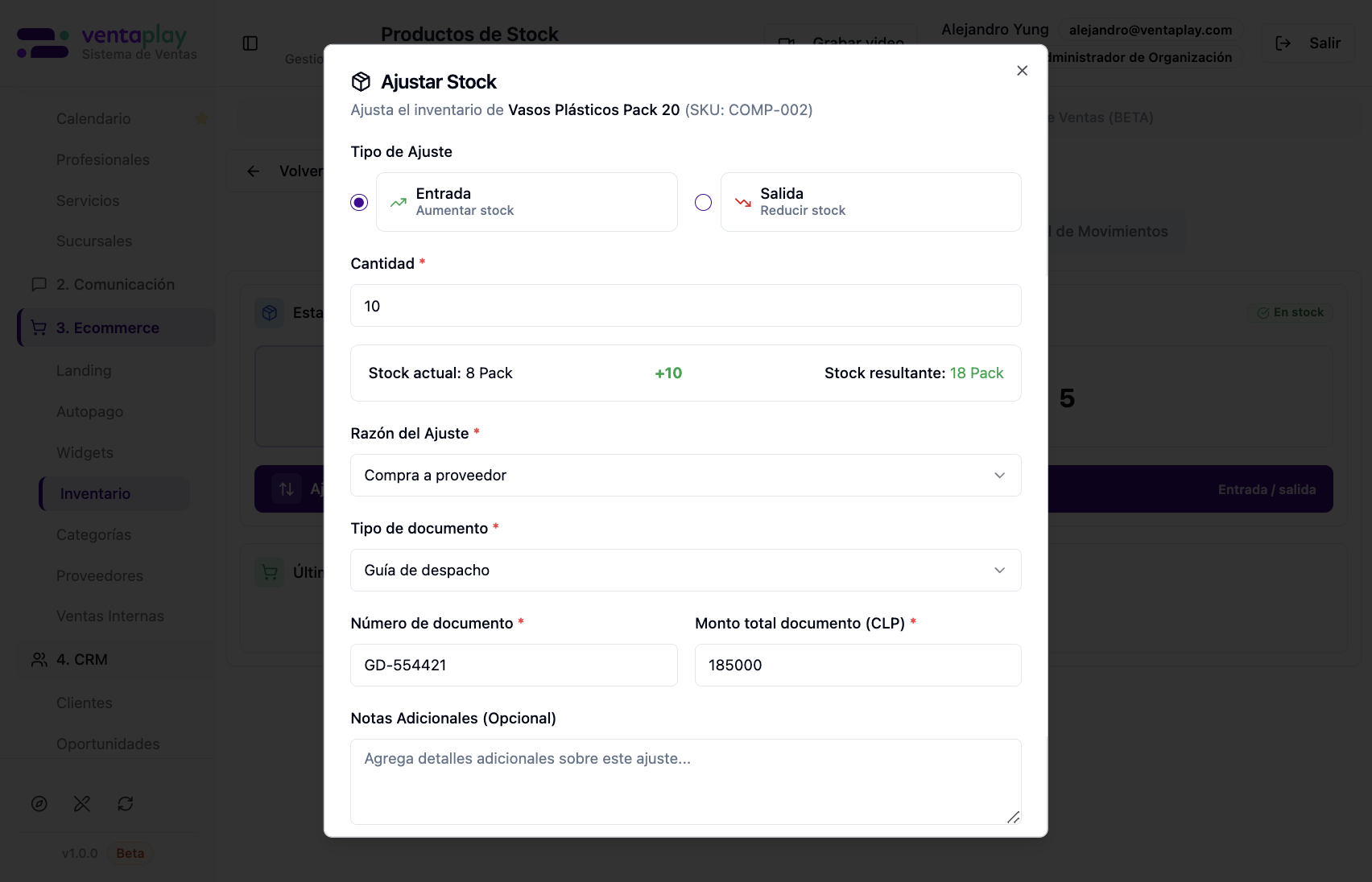Click the logout arrow icon beside Salir
Viewport: 1372px width, 882px height.
coord(1283,43)
